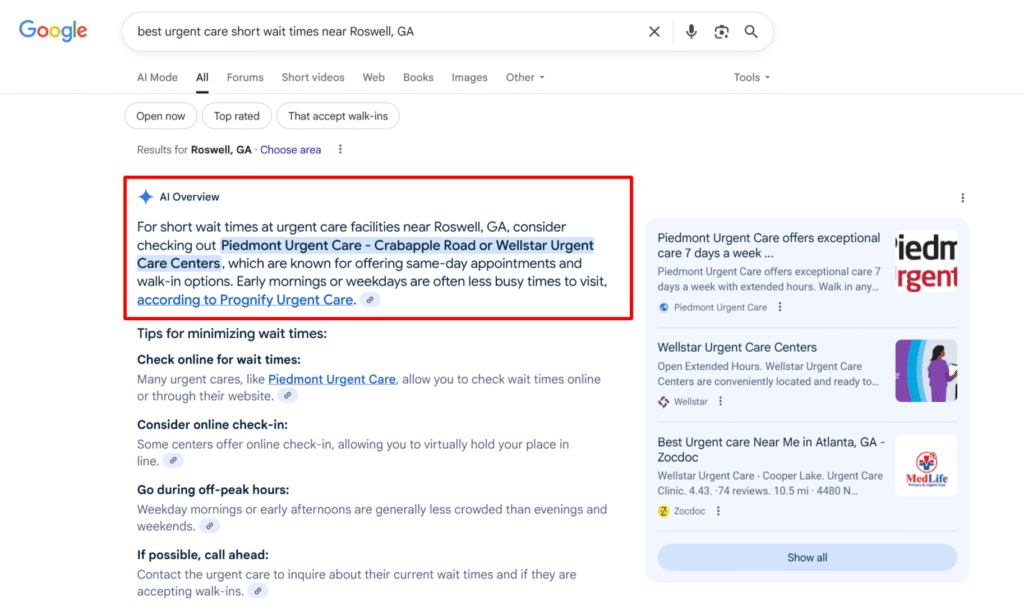Open source link chip after 'accepting walk-ins'
Screen dimensions: 1024x607
pyautogui.click(x=258, y=591)
